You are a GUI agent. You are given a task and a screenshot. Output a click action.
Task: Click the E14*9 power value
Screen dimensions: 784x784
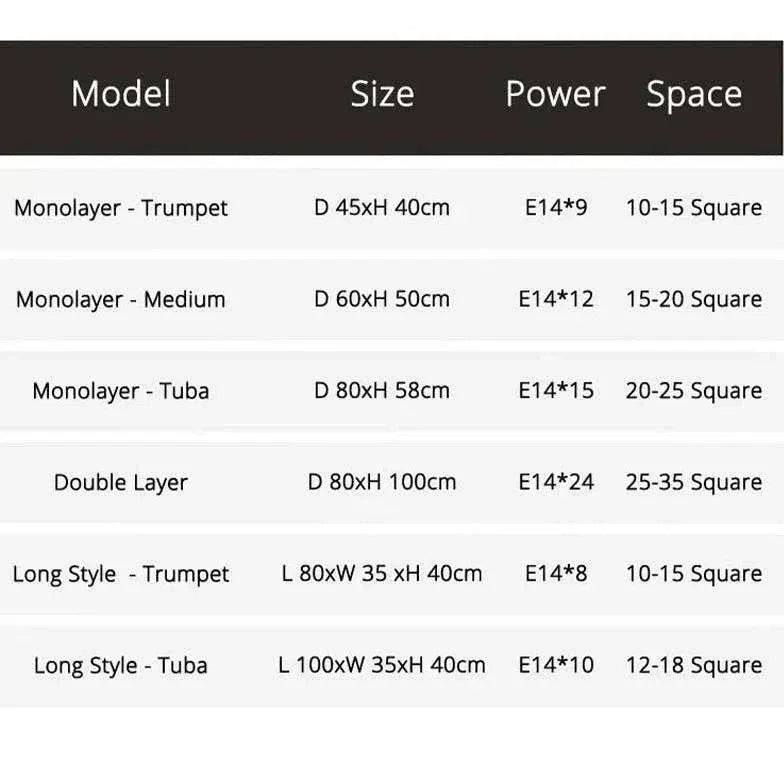(556, 208)
